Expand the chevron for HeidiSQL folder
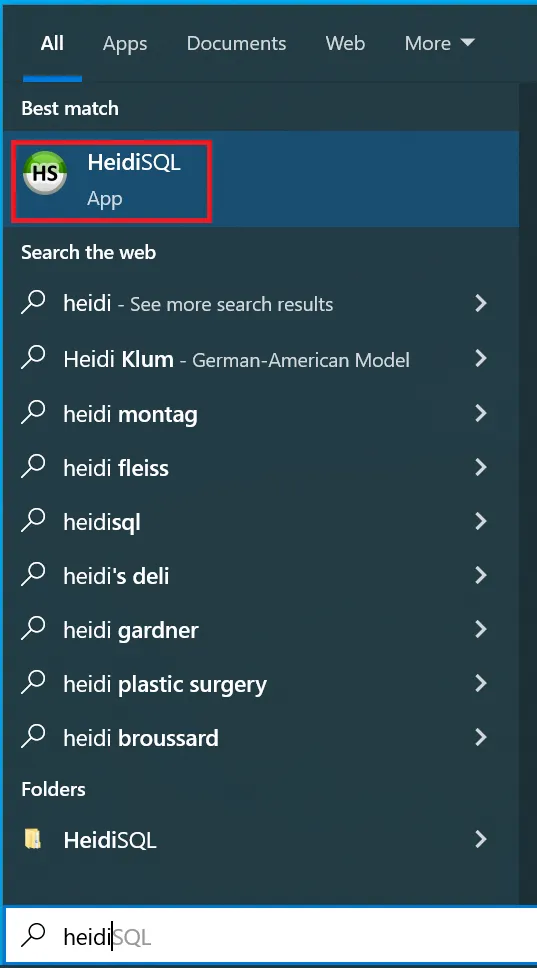The height and width of the screenshot is (968, 537). [481, 839]
